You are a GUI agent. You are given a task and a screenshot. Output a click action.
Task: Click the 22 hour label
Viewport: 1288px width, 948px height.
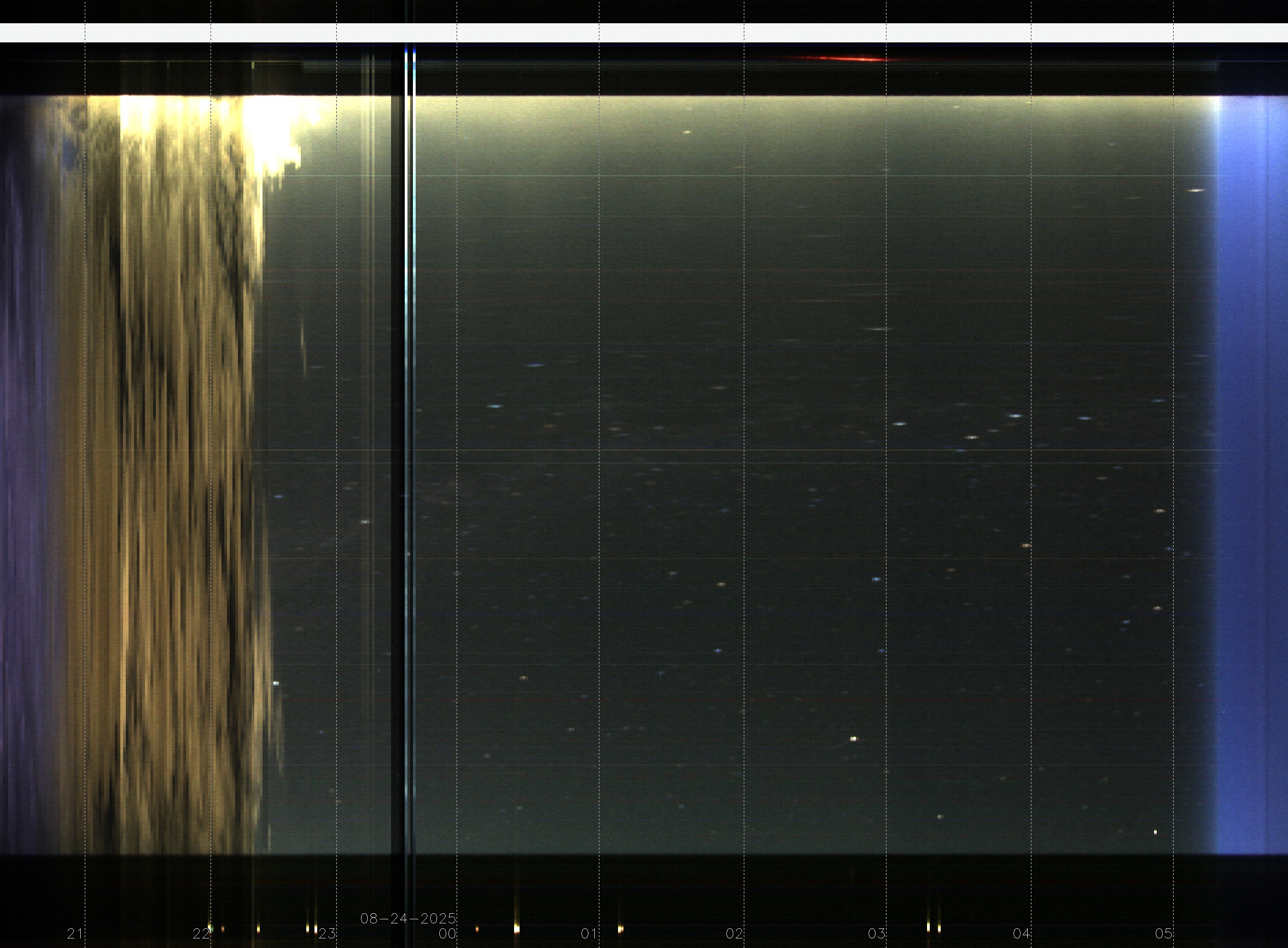coord(201,934)
